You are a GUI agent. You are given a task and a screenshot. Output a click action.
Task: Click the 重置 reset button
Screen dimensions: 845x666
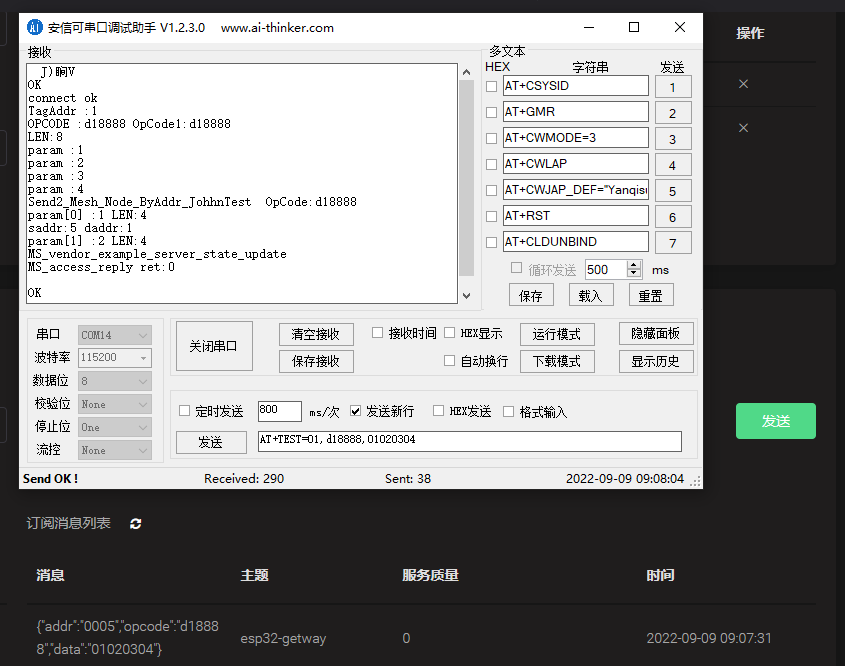coord(651,295)
